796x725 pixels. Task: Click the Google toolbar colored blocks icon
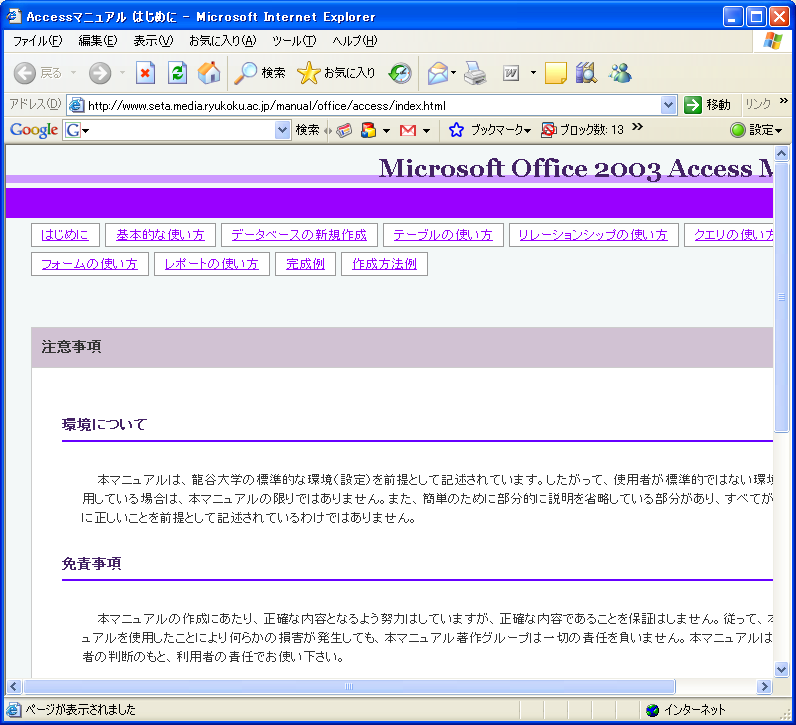[368, 130]
